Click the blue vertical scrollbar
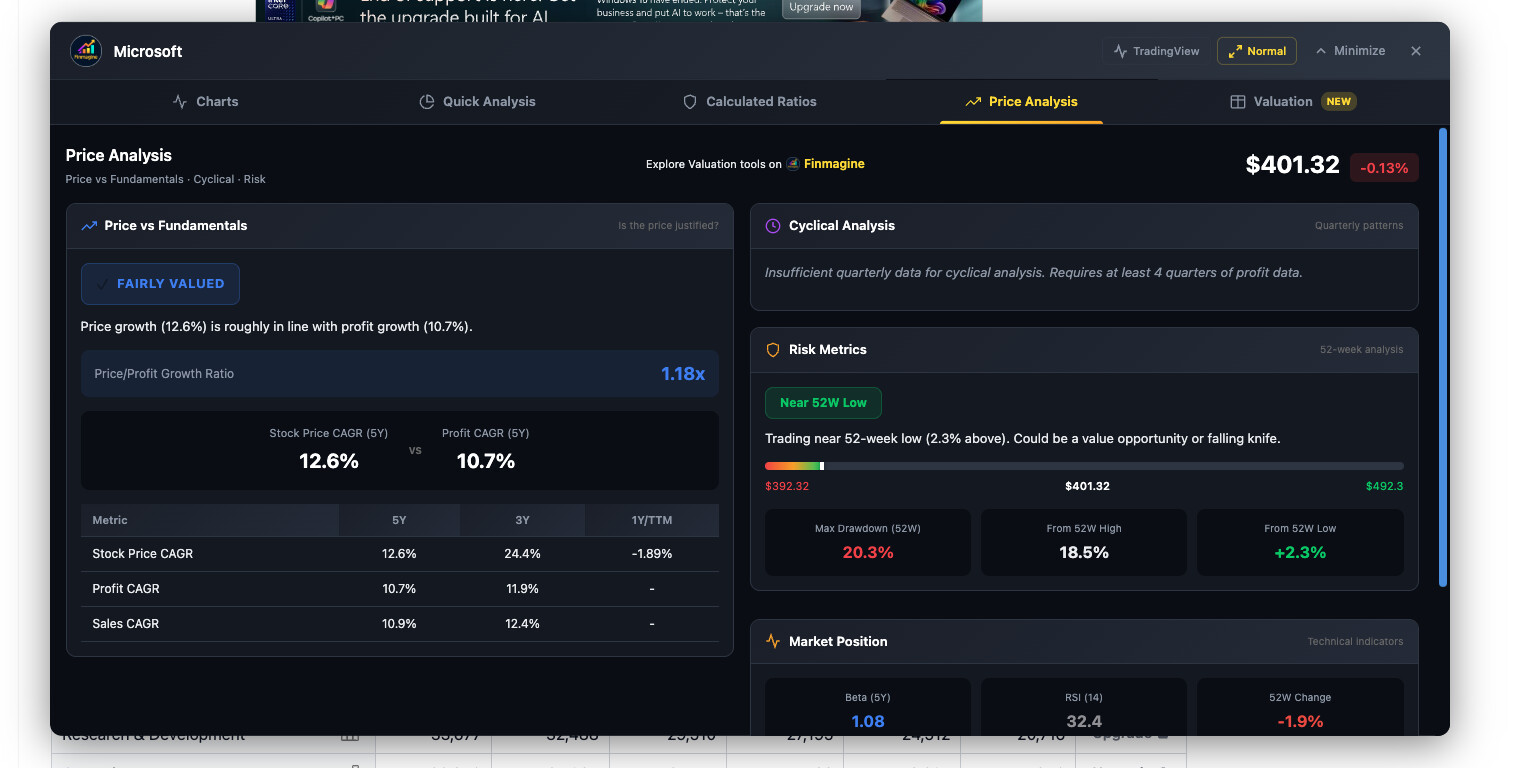 point(1442,357)
